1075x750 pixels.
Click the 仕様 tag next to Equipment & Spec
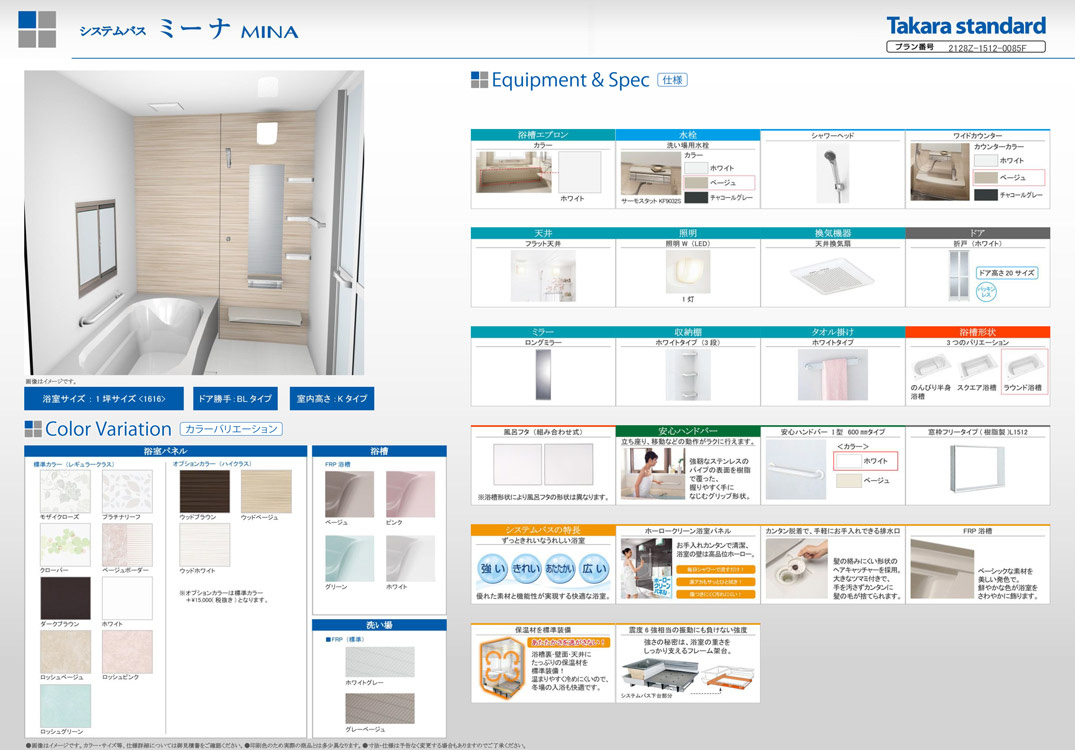point(673,80)
